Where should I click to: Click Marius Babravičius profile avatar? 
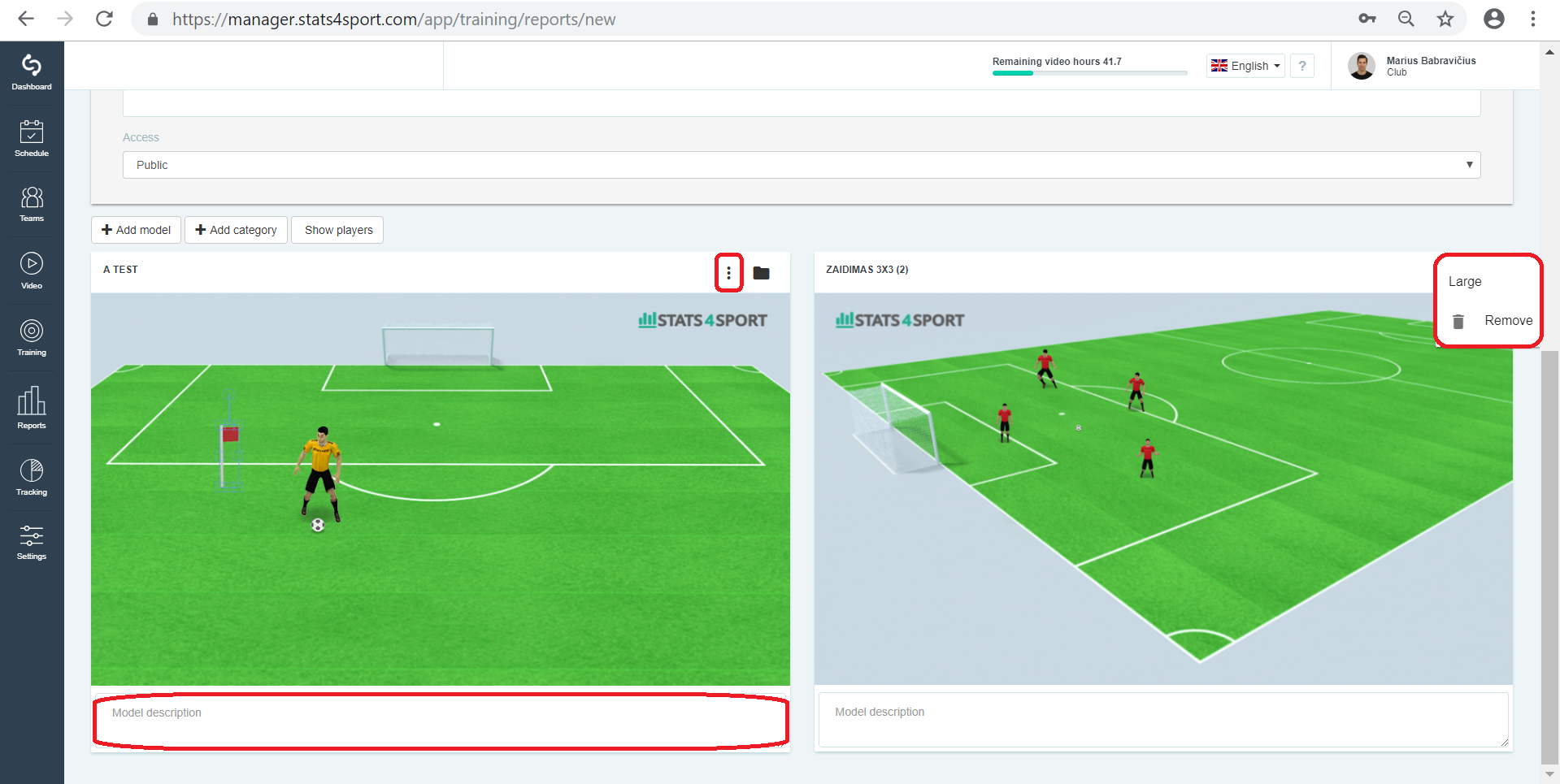point(1362,66)
